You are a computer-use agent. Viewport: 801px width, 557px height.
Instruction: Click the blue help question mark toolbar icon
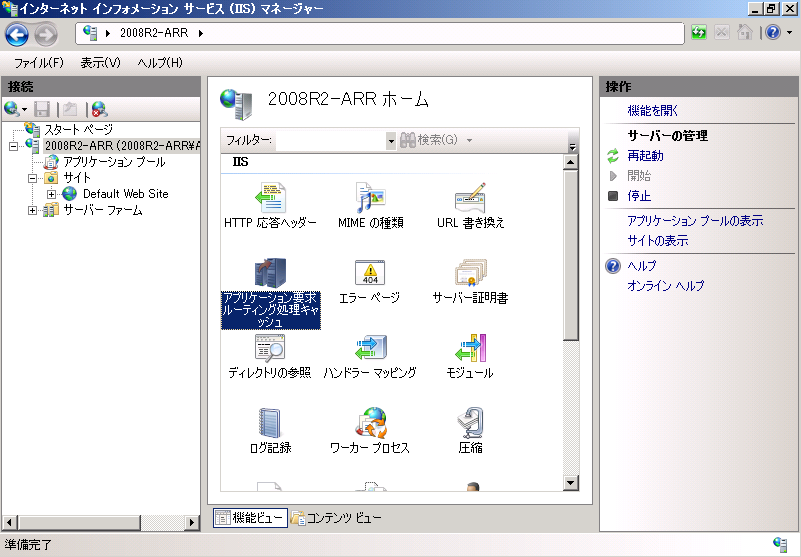pos(773,33)
